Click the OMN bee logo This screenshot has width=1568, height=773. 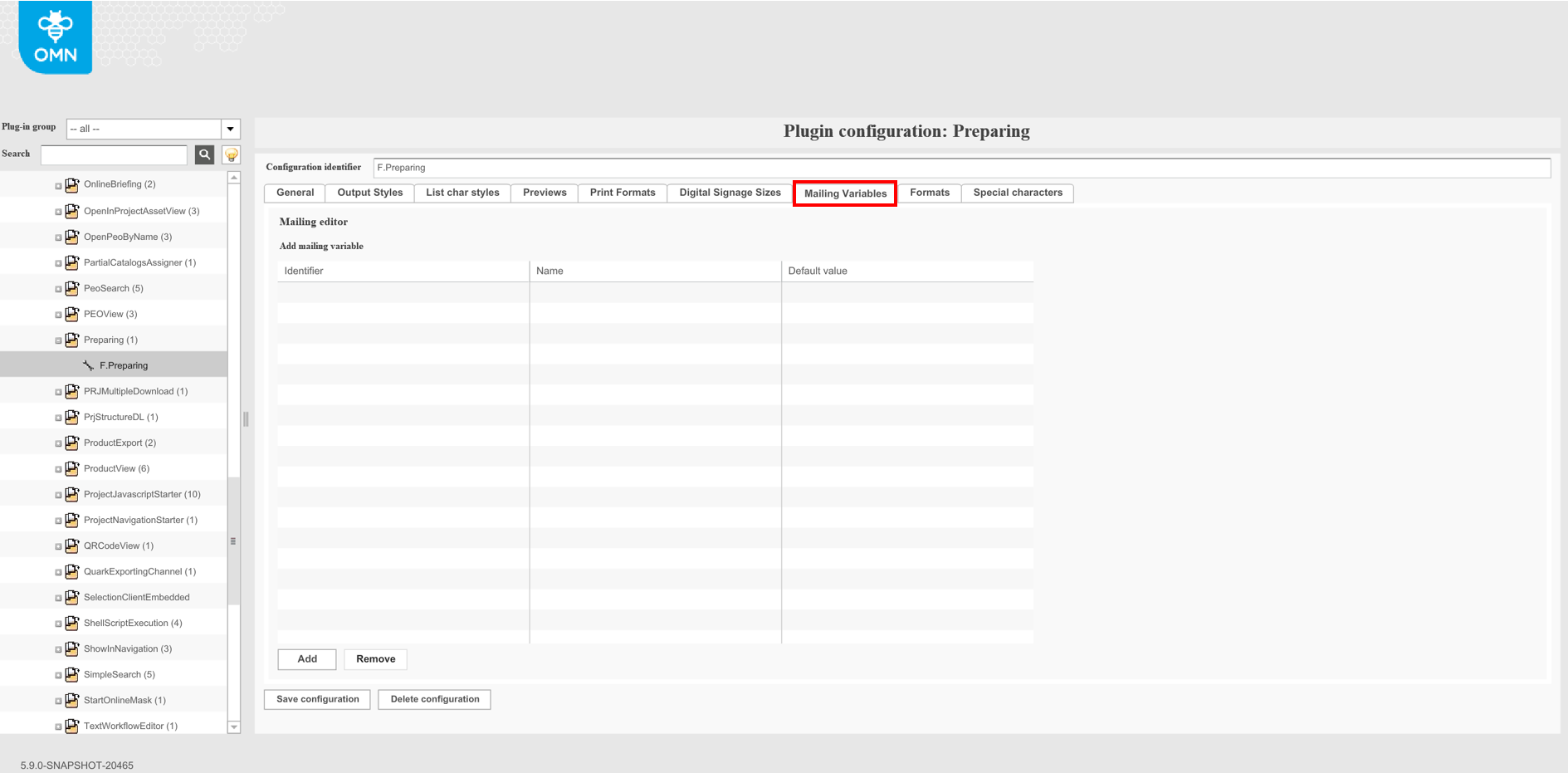pyautogui.click(x=55, y=37)
